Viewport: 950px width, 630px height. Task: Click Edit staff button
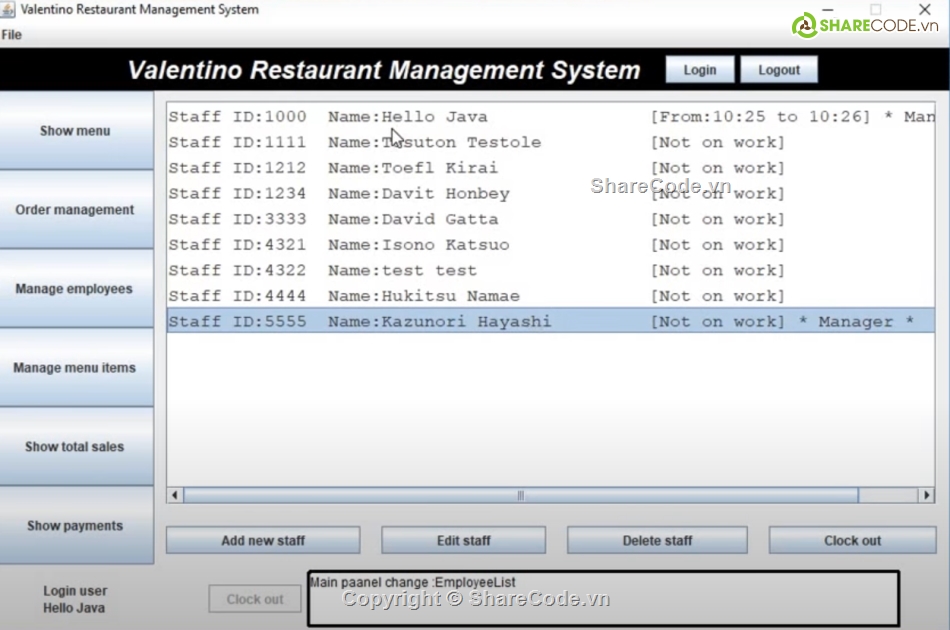coord(463,540)
